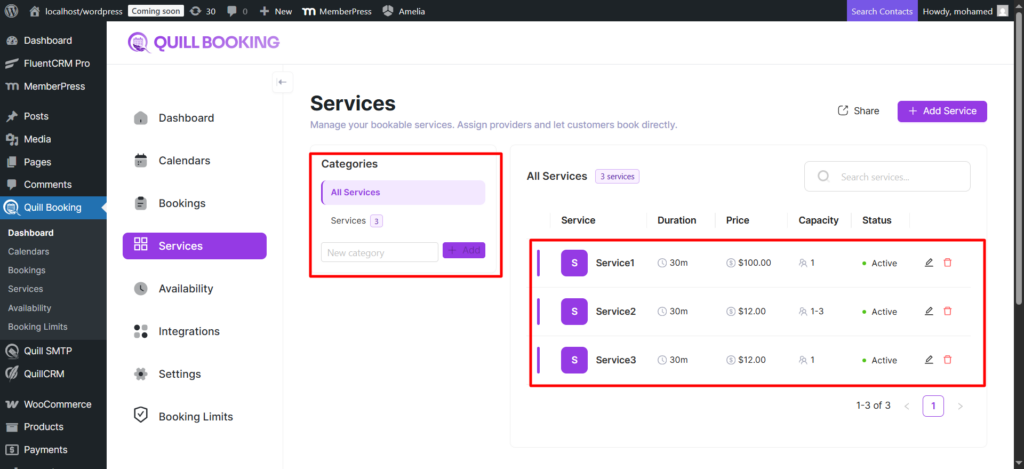This screenshot has height=469, width=1024.
Task: Click the Quill Booking logo
Action: pos(204,42)
